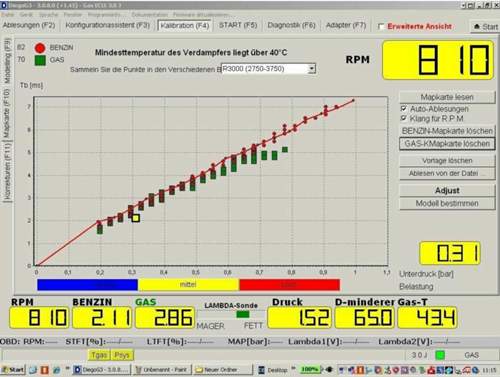Click the green GAS status light
This screenshot has width=500, height=377.
[x=440, y=355]
